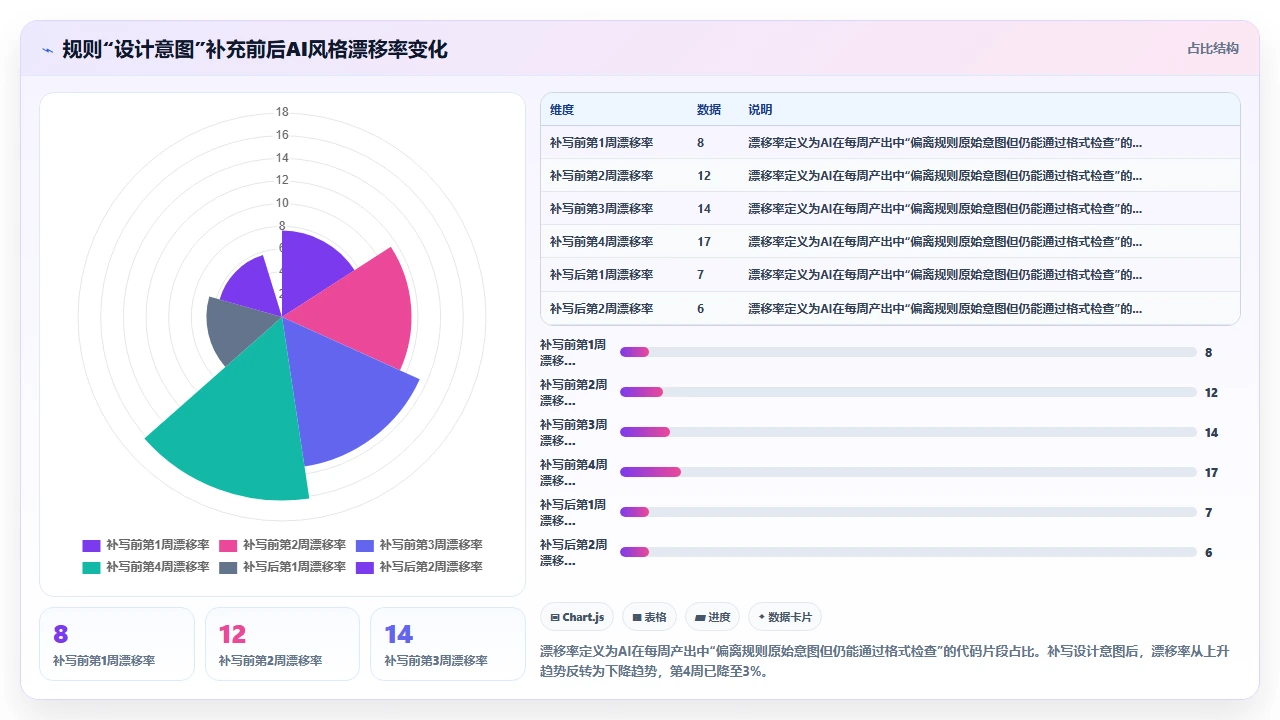Click the progress bar showing value 12
Image resolution: width=1280 pixels, height=720 pixels.
908,392
